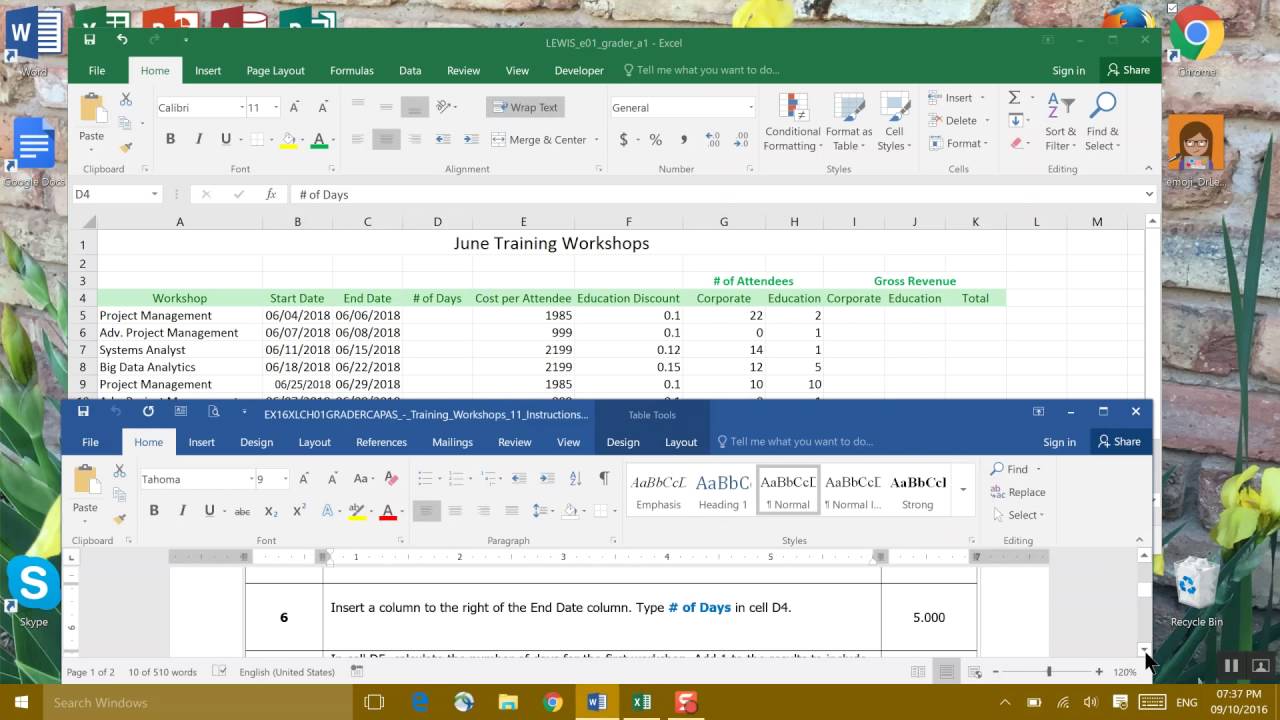Toggle subscript in Word
Viewport: 1280px width, 720px height.
271,511
